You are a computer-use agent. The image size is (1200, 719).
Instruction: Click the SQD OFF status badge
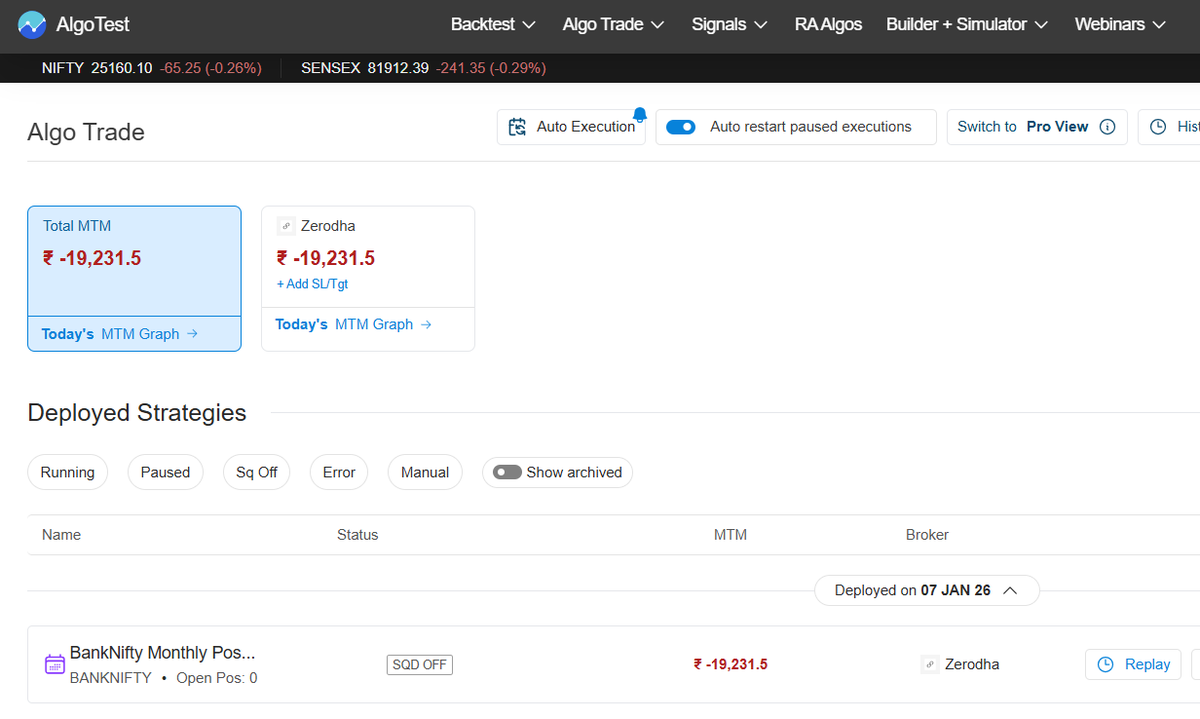click(420, 664)
